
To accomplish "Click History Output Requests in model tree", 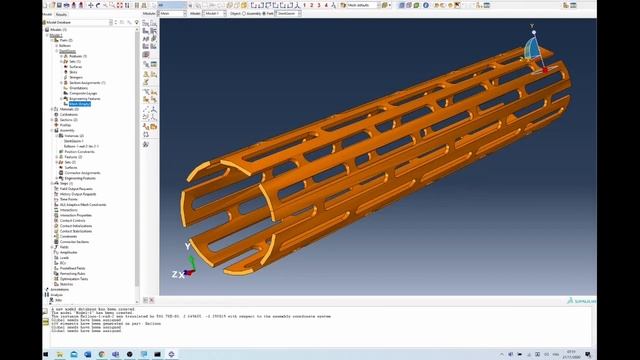I will [78, 194].
